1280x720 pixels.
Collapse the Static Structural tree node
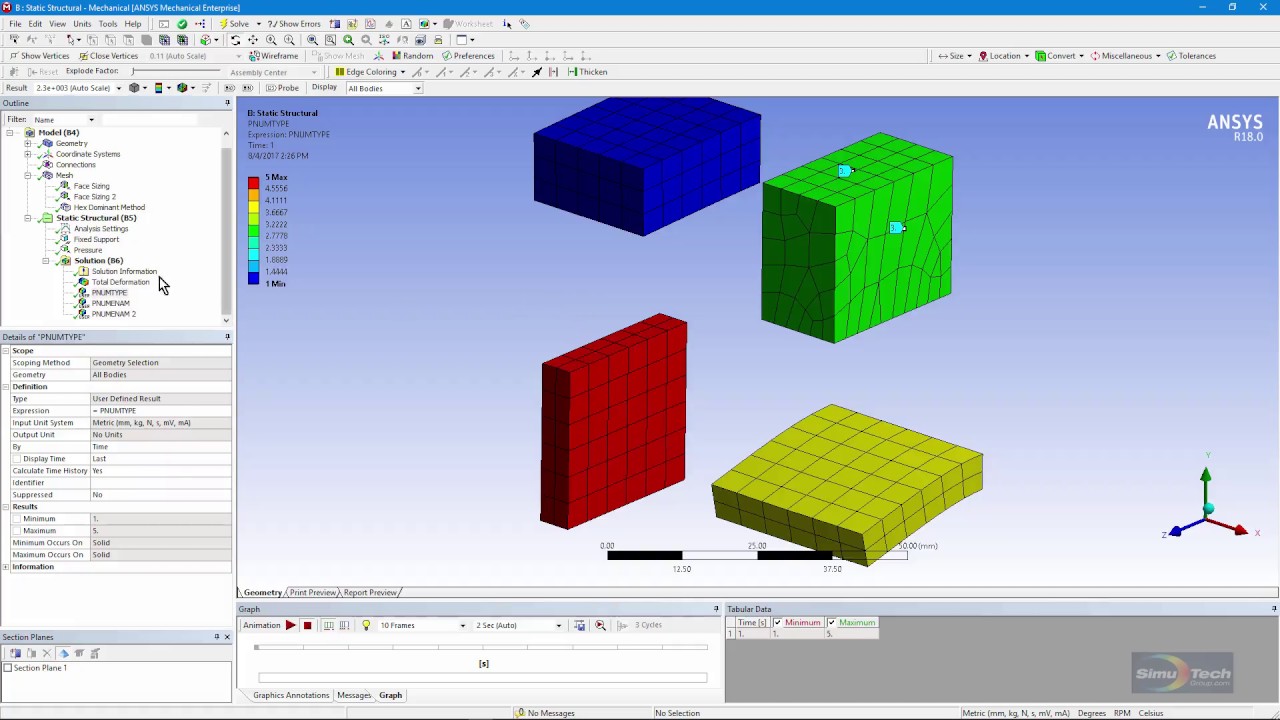click(28, 218)
